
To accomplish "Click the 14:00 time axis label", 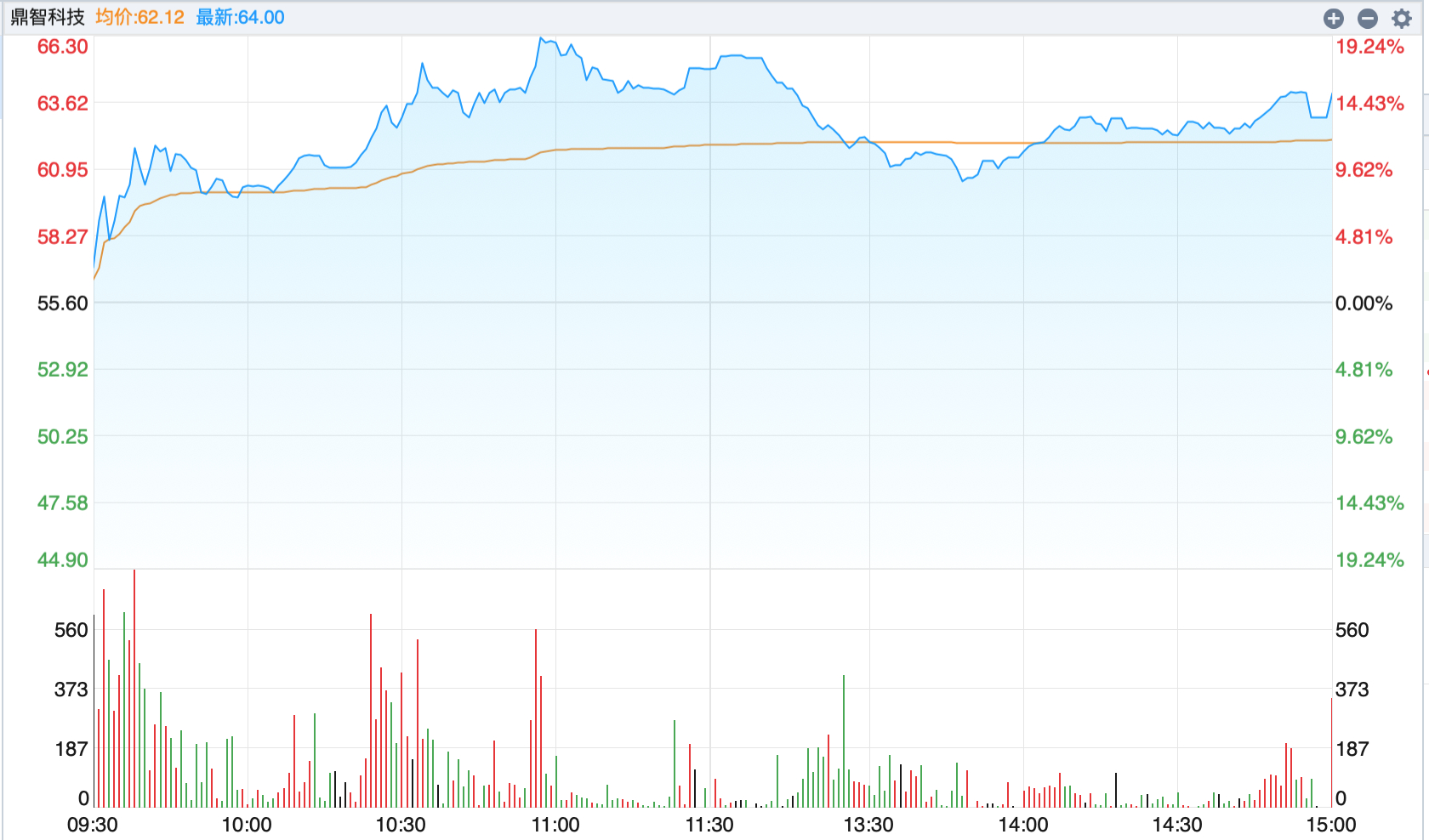I will click(1023, 825).
